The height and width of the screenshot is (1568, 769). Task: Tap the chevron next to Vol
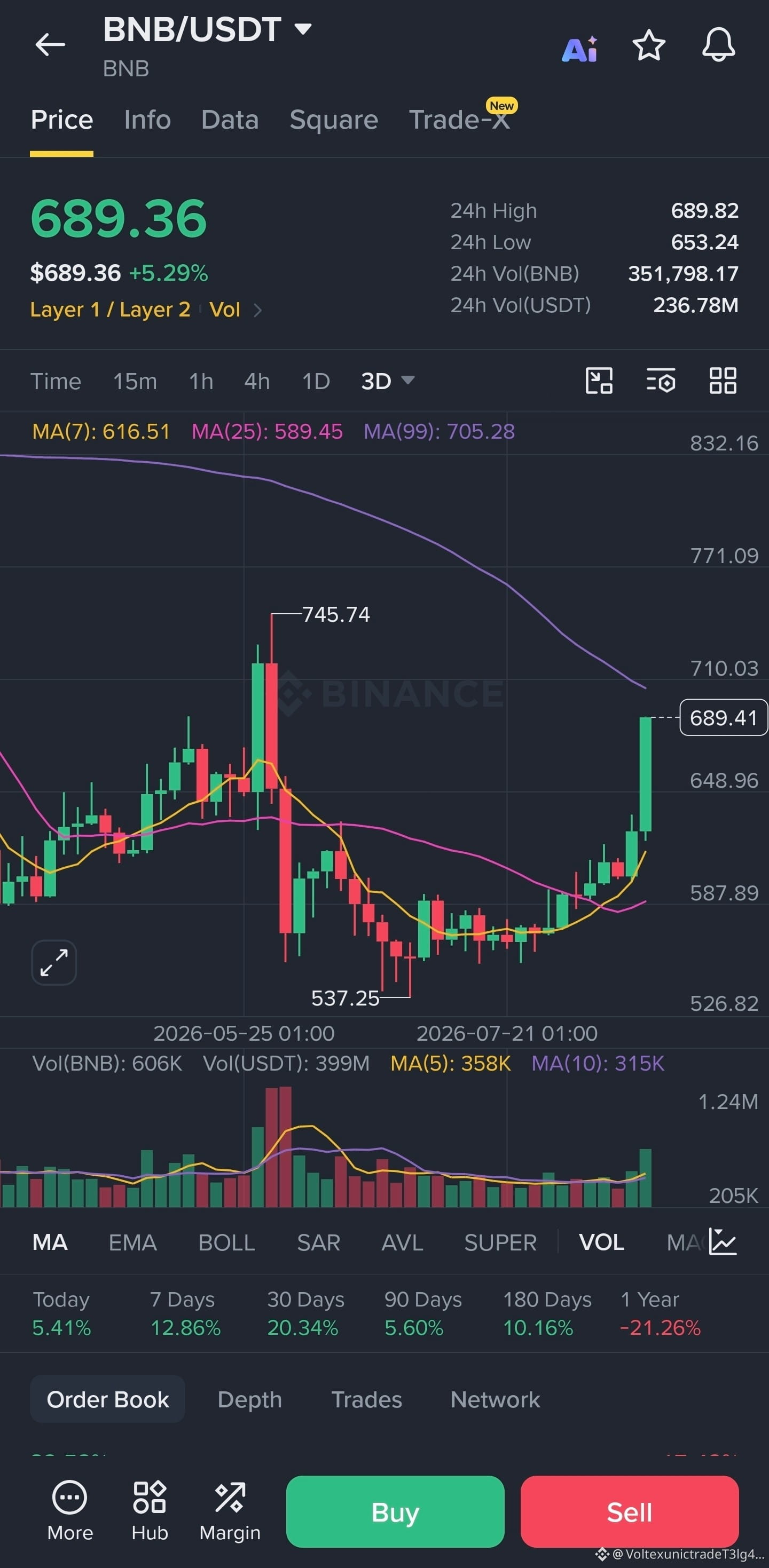[x=257, y=311]
